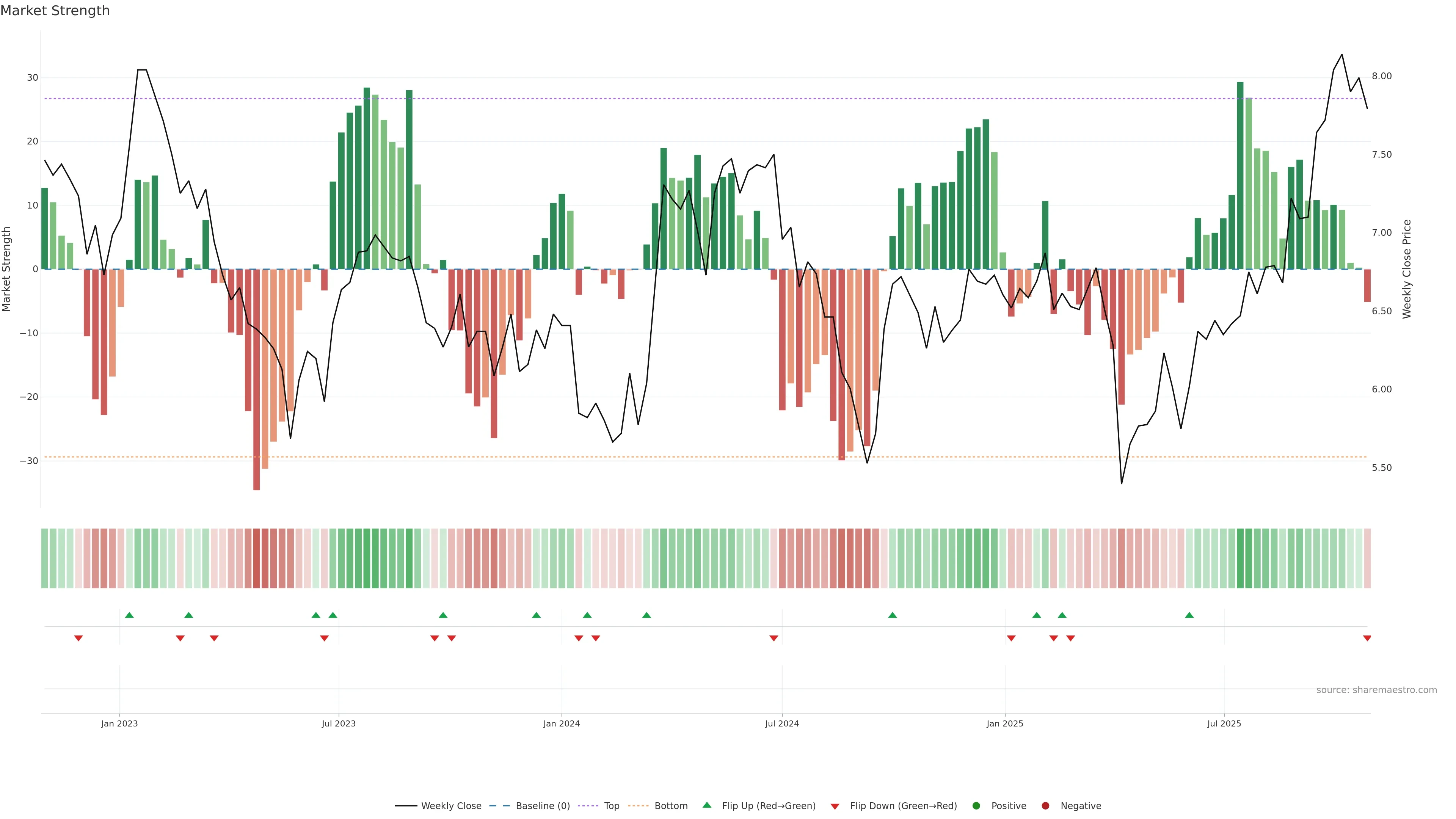Click the rightmost red flip-down triangle marker
The height and width of the screenshot is (819, 1456).
point(1367,638)
